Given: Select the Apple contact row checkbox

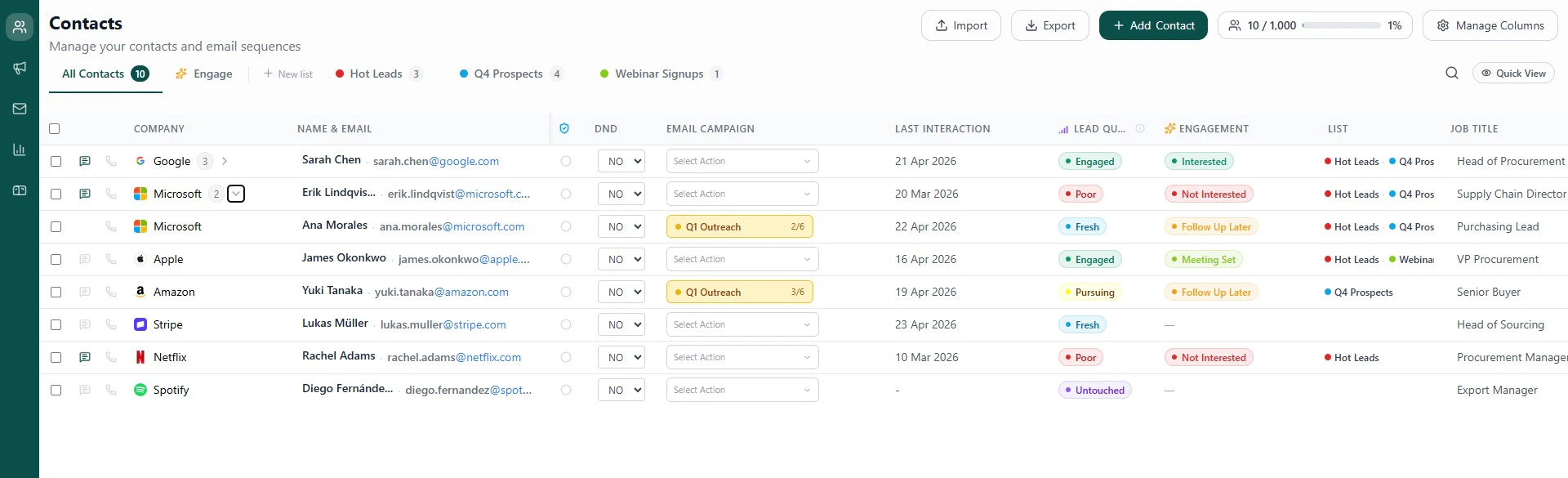Looking at the screenshot, I should pos(56,260).
